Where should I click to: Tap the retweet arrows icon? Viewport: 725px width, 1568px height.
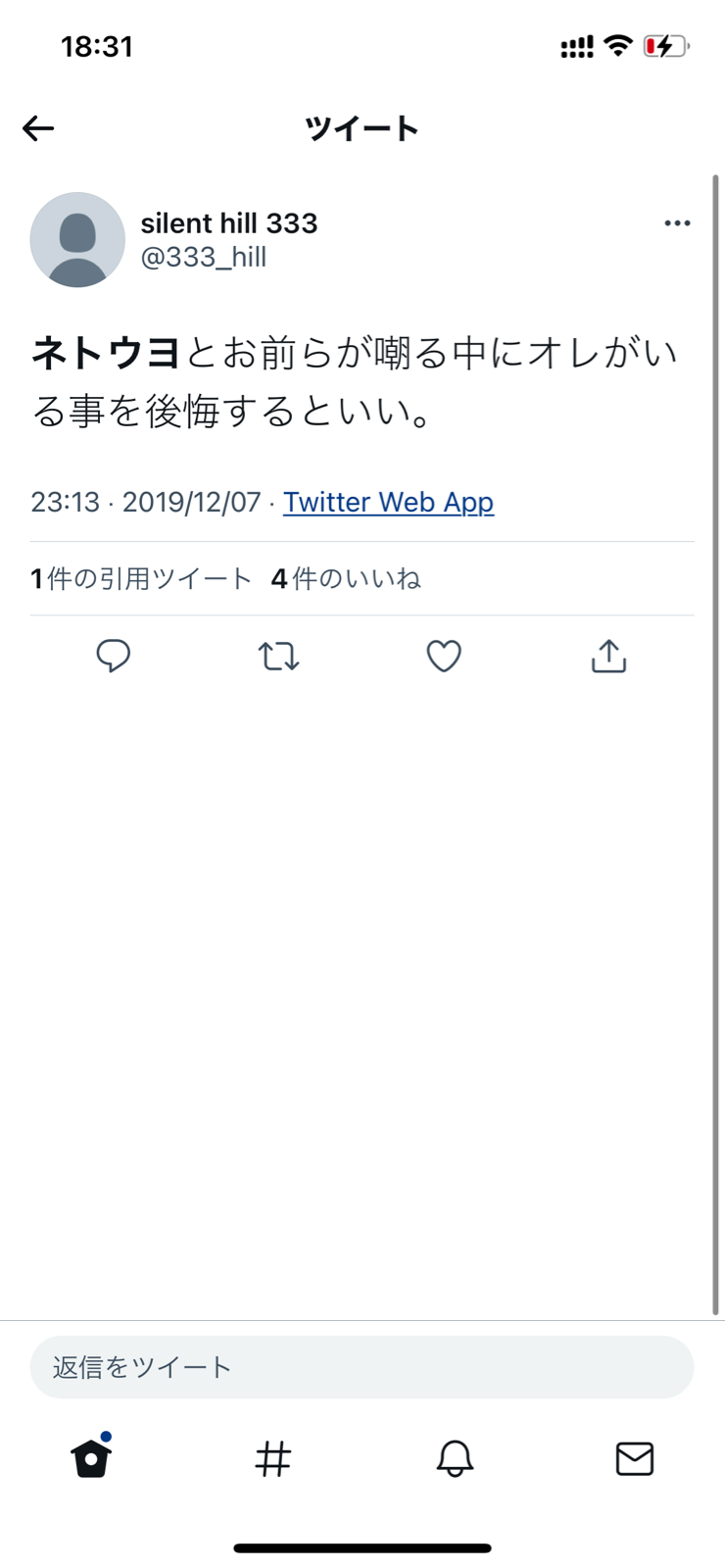coord(279,656)
